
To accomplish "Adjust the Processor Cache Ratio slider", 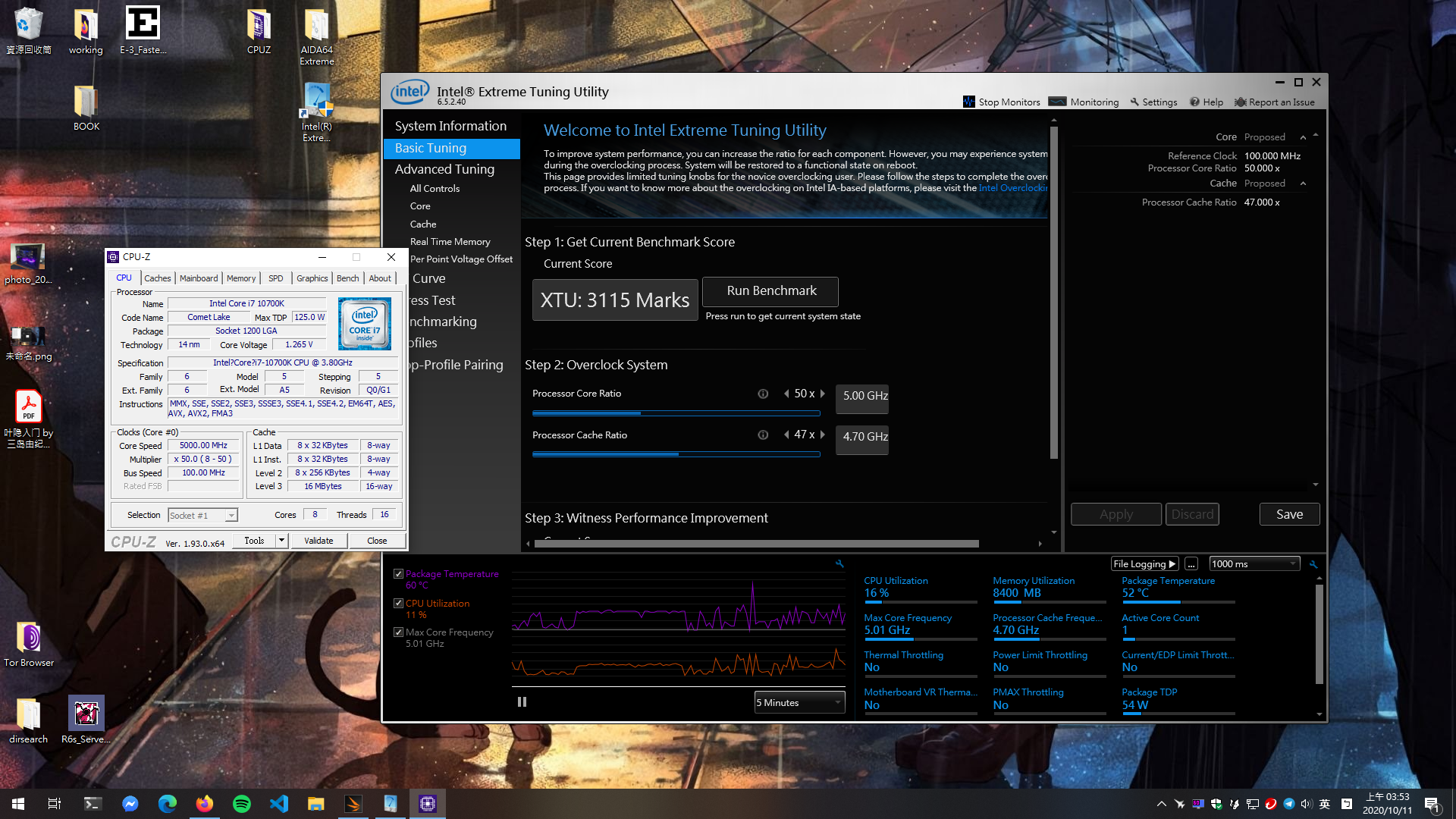I will [x=676, y=454].
